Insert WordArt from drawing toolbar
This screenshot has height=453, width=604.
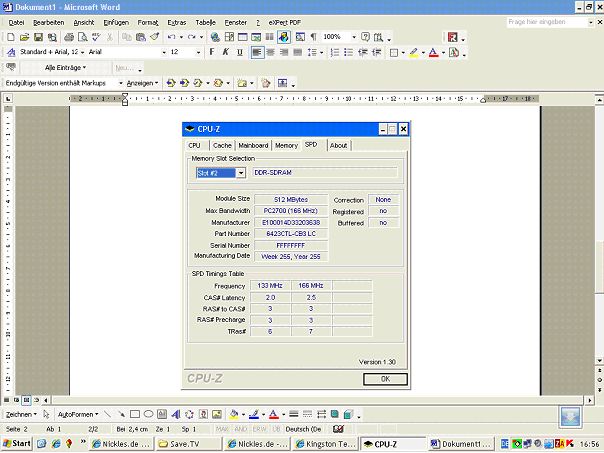pyautogui.click(x=176, y=414)
